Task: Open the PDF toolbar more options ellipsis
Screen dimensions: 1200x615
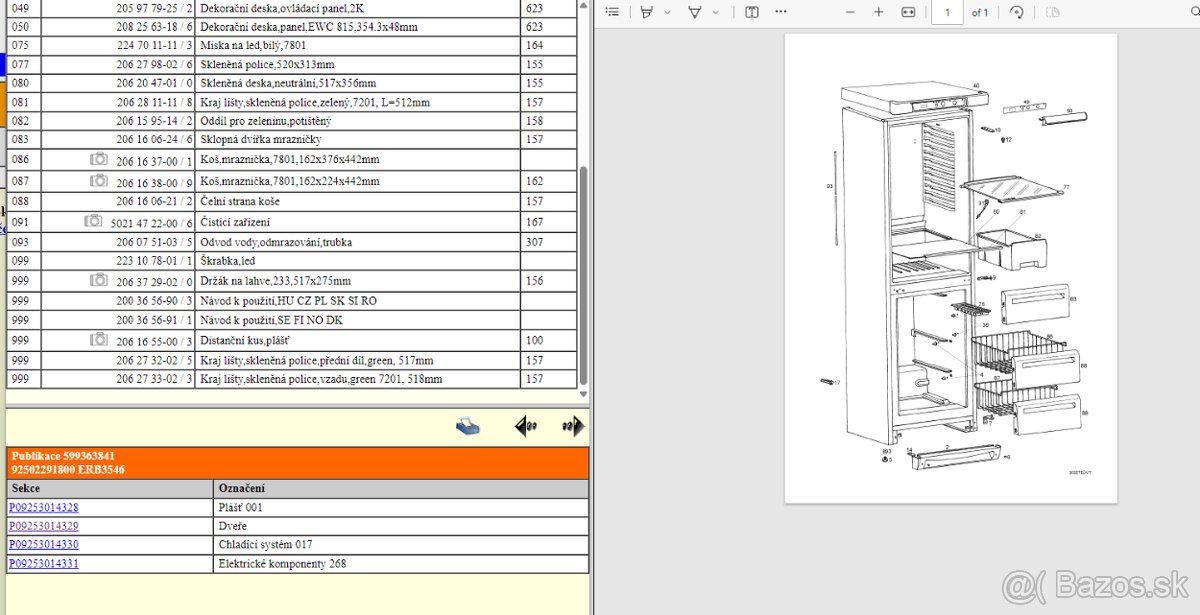Action: point(780,12)
